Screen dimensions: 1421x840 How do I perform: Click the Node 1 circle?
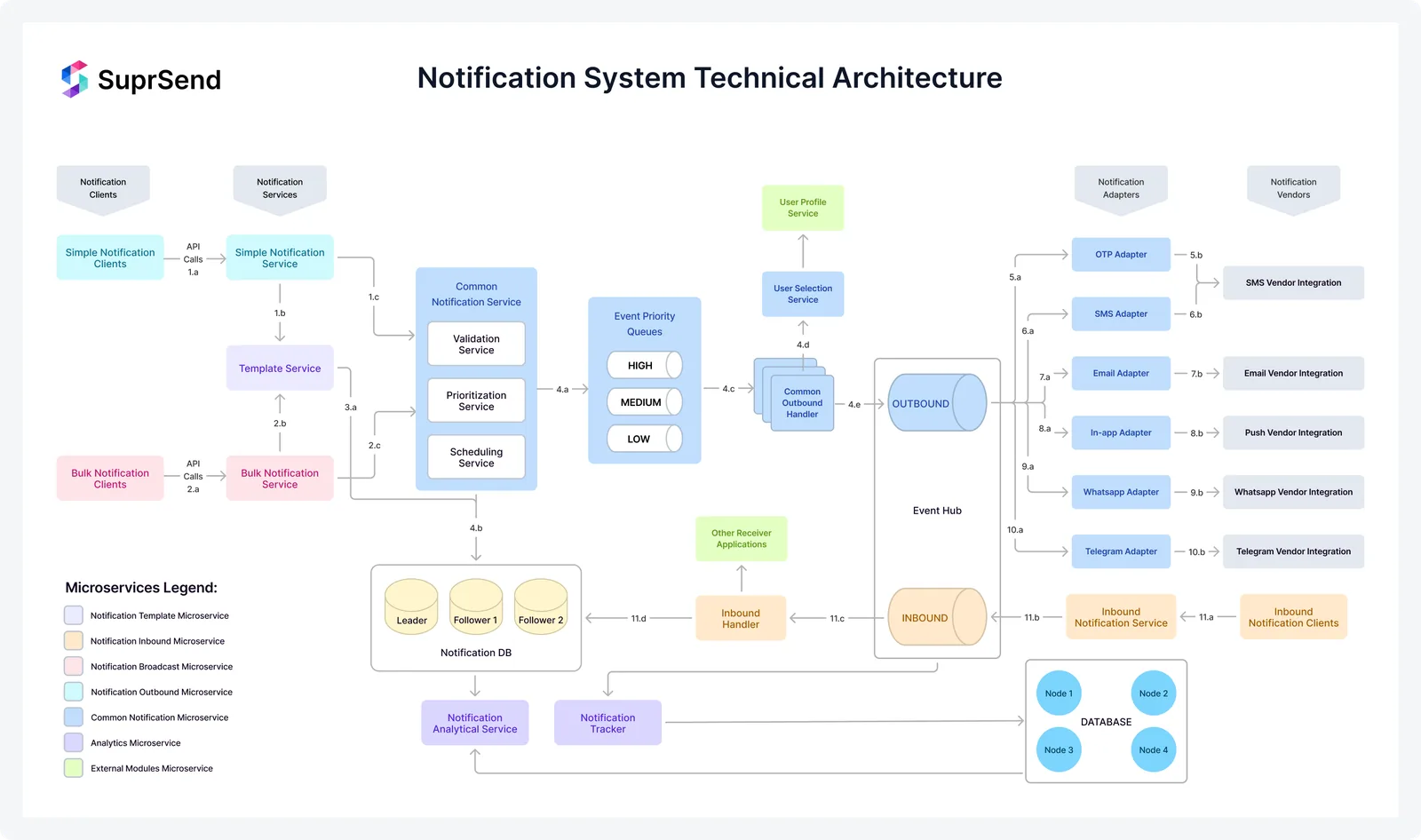(1059, 693)
